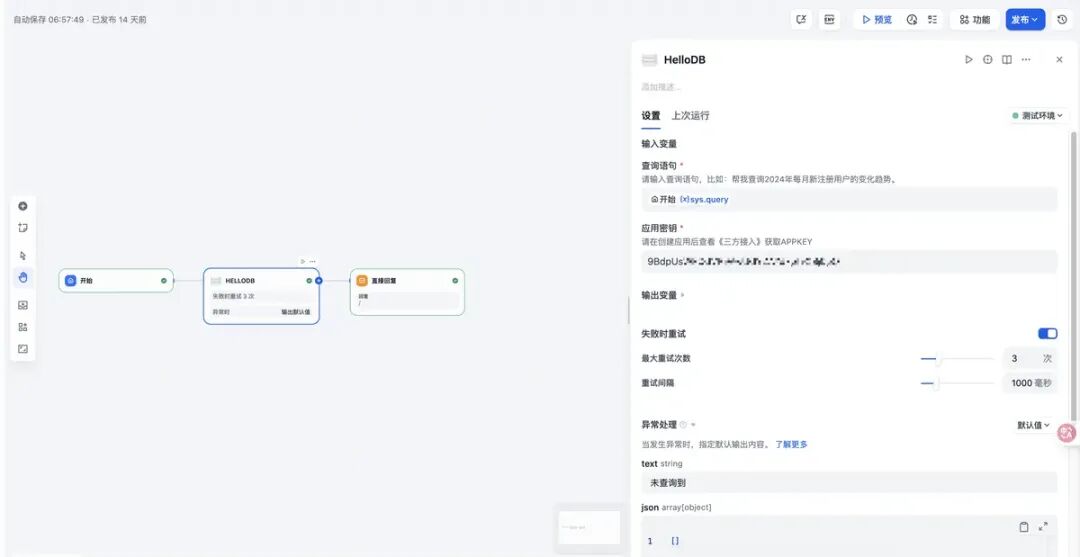
Task: Switch to hand pan mode in canvas toolbar
Action: coord(23,277)
